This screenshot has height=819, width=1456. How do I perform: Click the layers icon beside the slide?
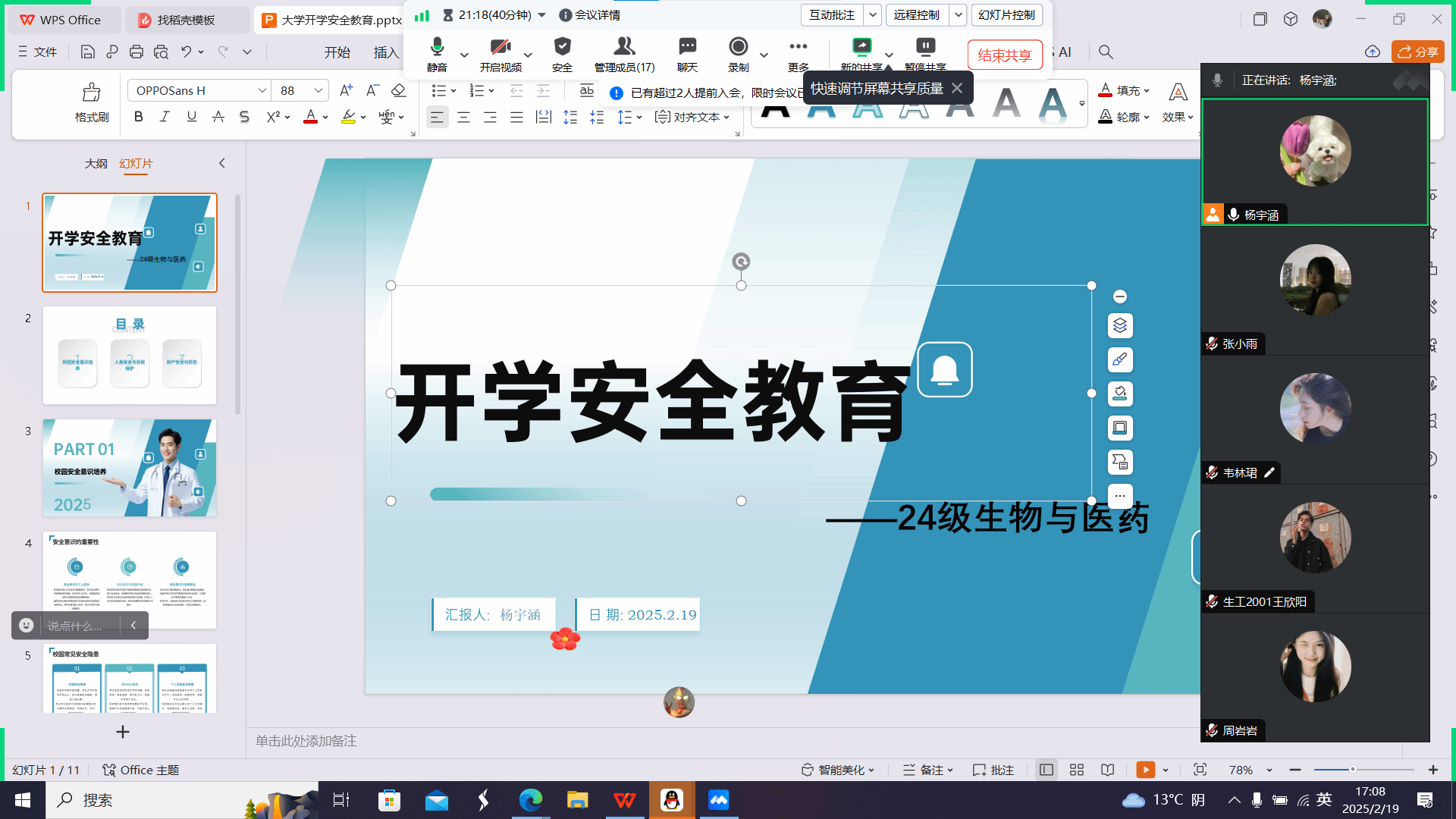[x=1120, y=326]
